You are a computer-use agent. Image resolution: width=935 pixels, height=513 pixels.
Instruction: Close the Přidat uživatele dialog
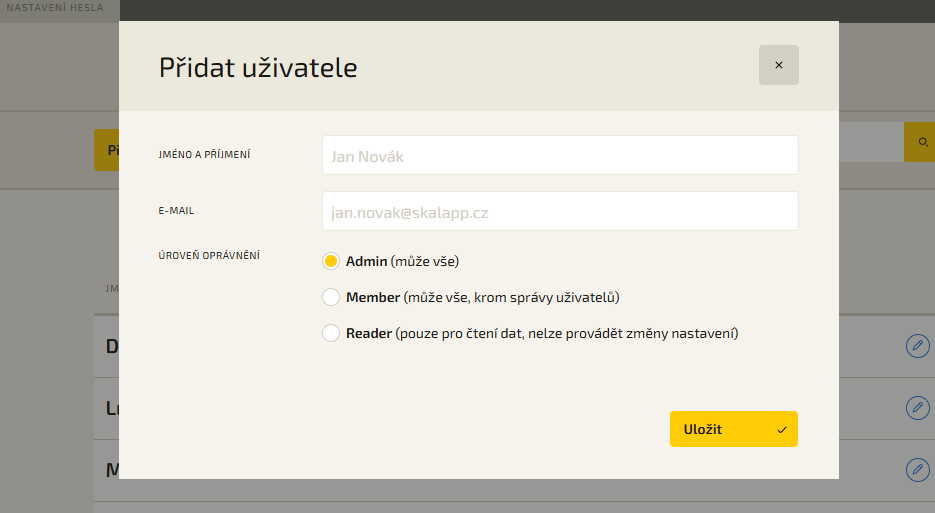[x=778, y=65]
